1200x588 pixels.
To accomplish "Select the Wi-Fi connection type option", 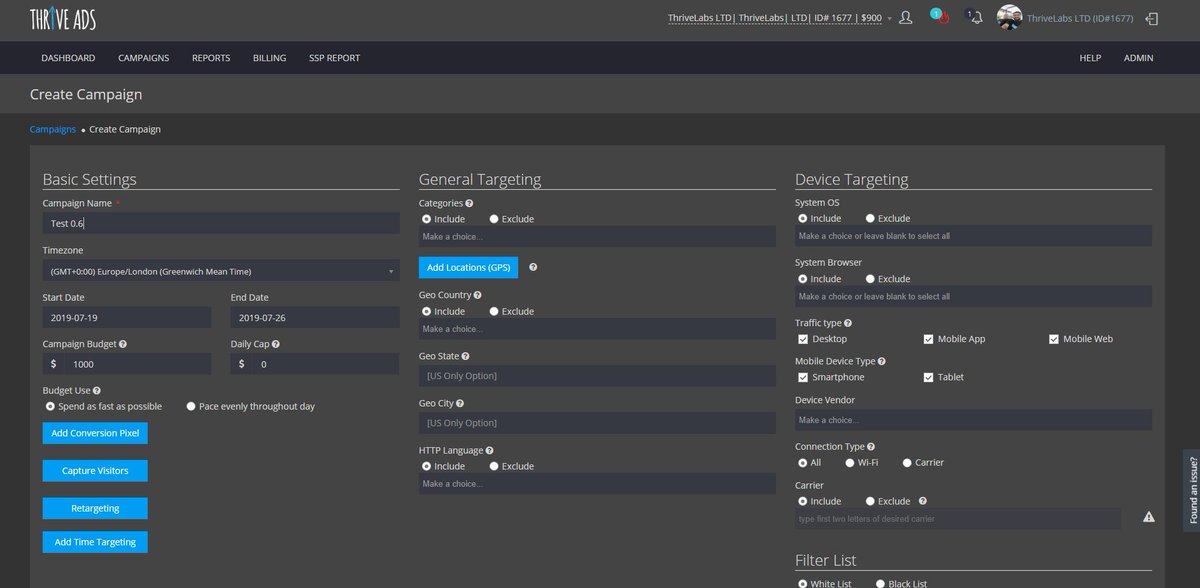I will coord(849,462).
